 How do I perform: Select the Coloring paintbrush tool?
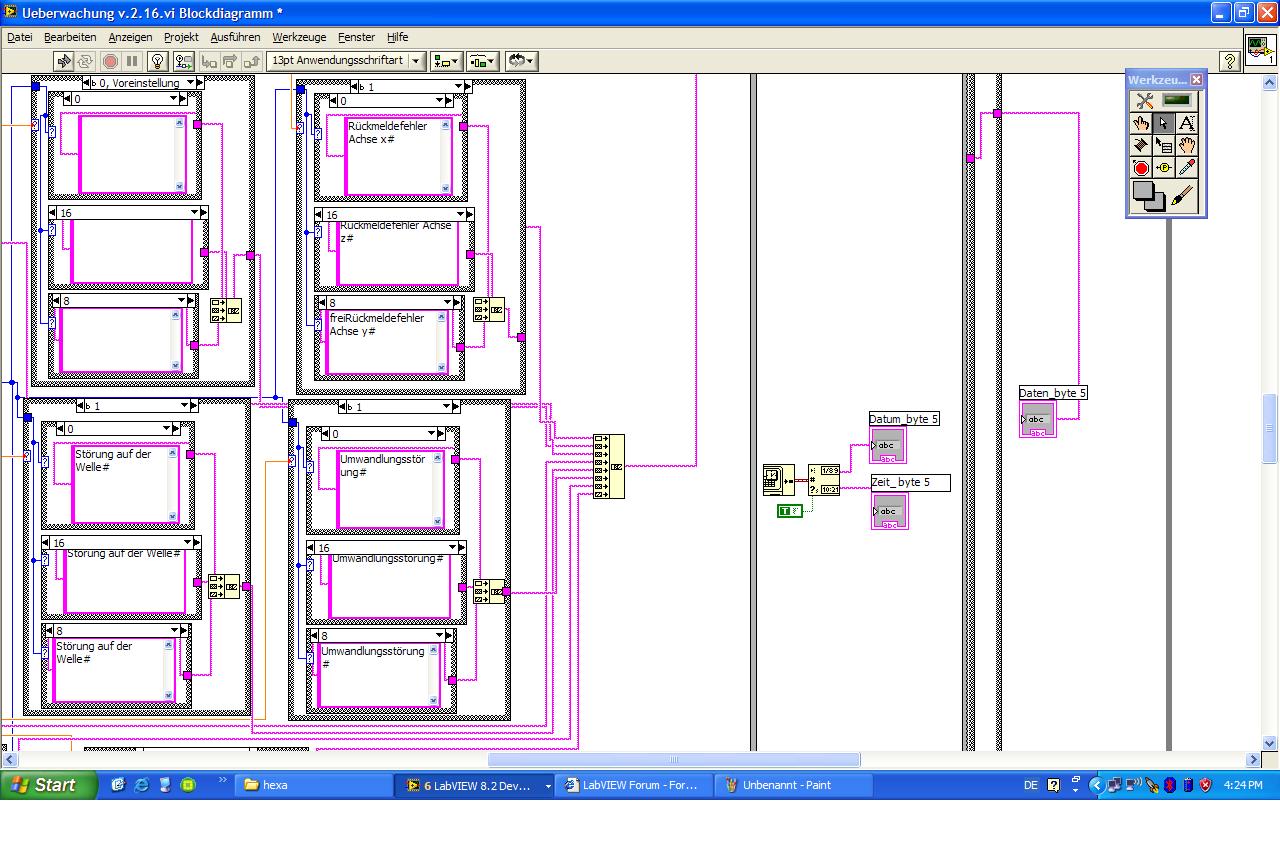[1183, 196]
